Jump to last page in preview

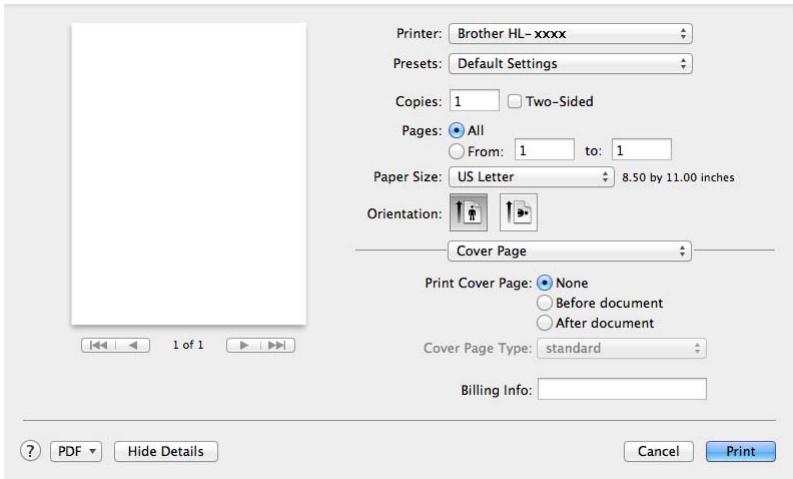point(277,345)
